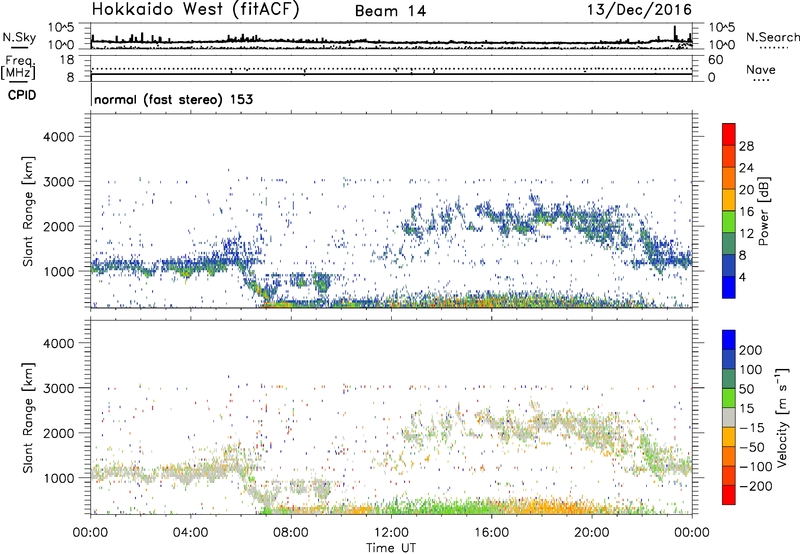Click the "Nave" legend label
Screen dimensions: 800x554
coord(761,70)
